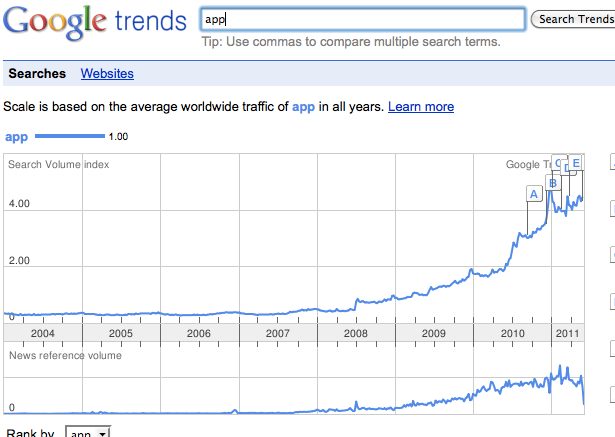
Task: Select the Searches tab
Action: (37, 73)
